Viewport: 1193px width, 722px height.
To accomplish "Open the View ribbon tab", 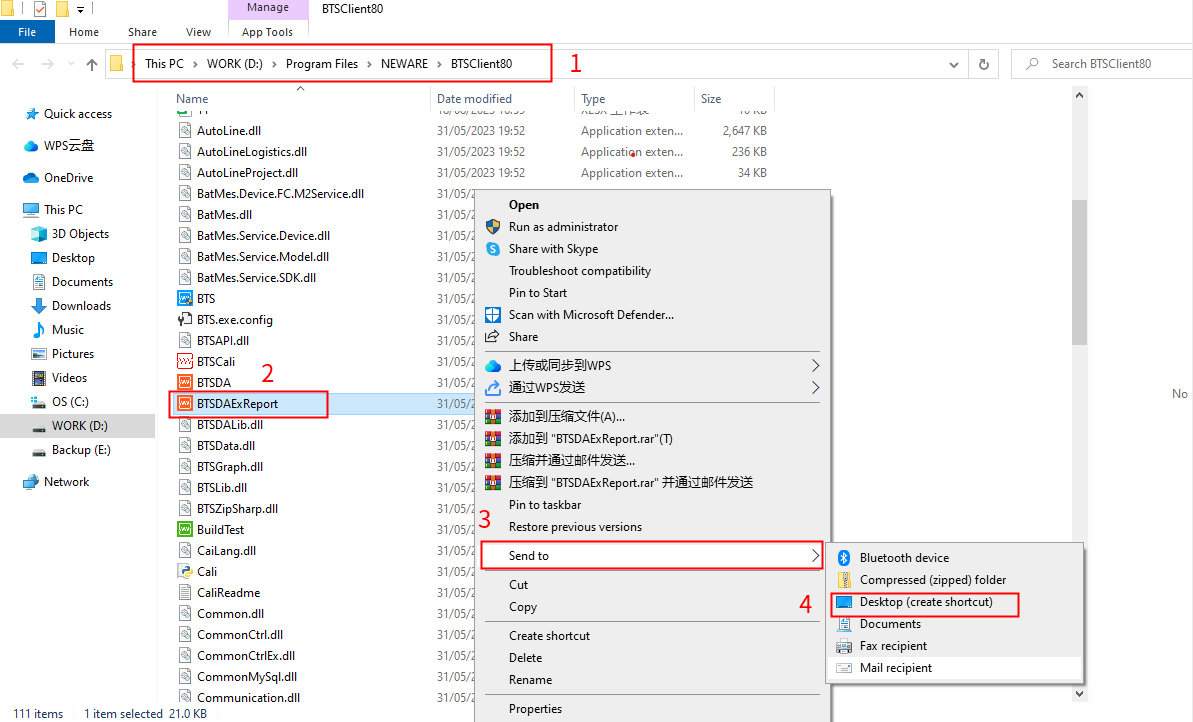I will click(198, 32).
